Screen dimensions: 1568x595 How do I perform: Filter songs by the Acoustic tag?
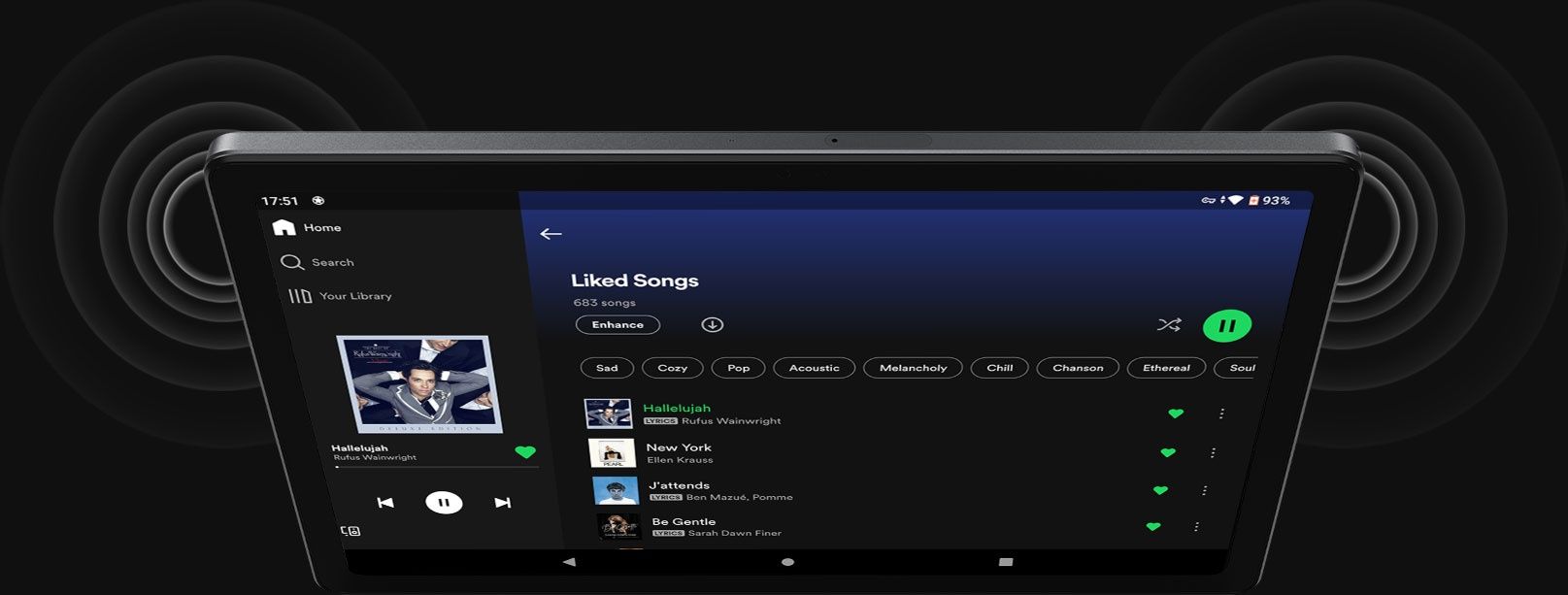tap(814, 368)
